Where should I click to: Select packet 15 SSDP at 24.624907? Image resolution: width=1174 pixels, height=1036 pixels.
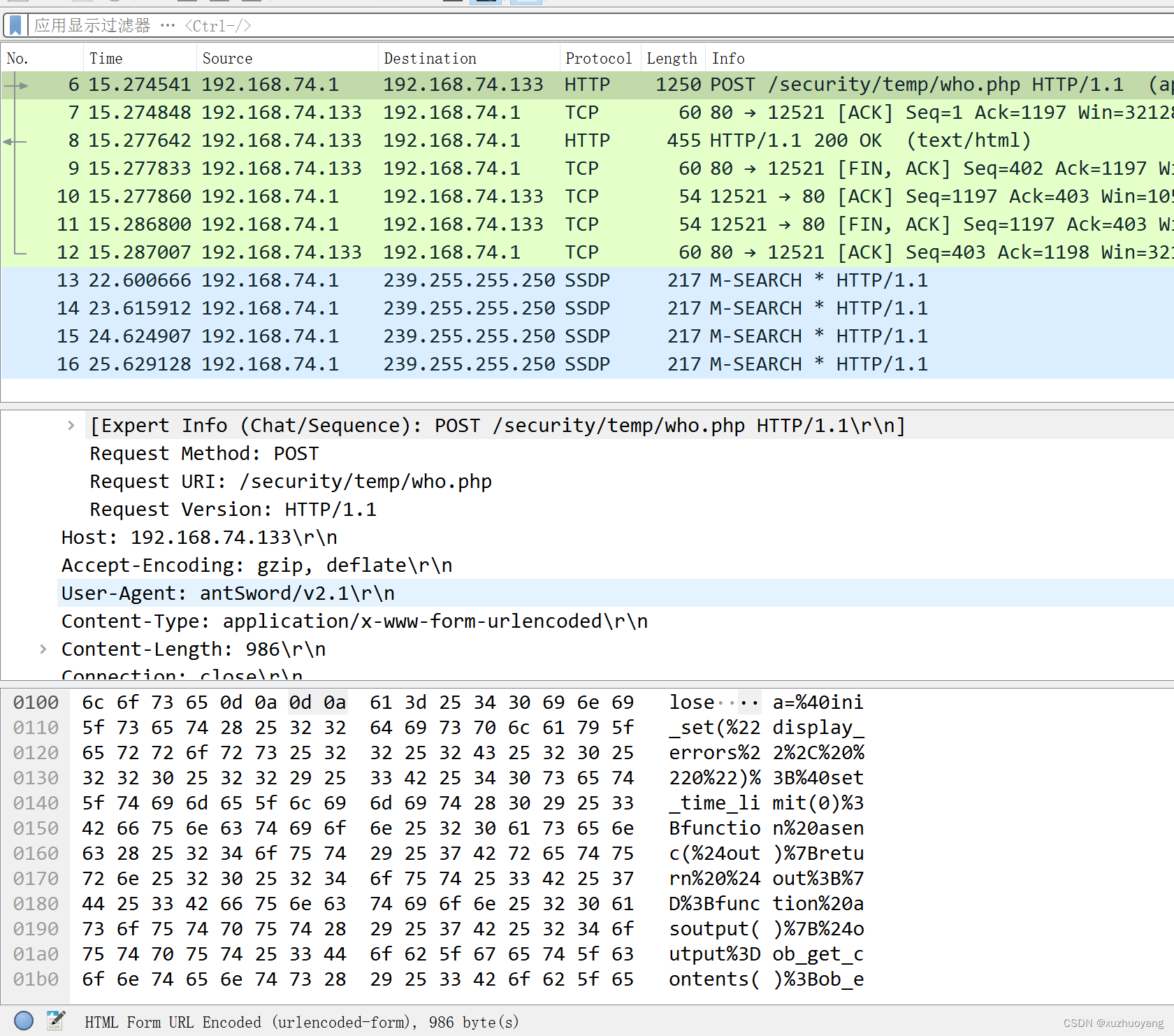[587, 336]
